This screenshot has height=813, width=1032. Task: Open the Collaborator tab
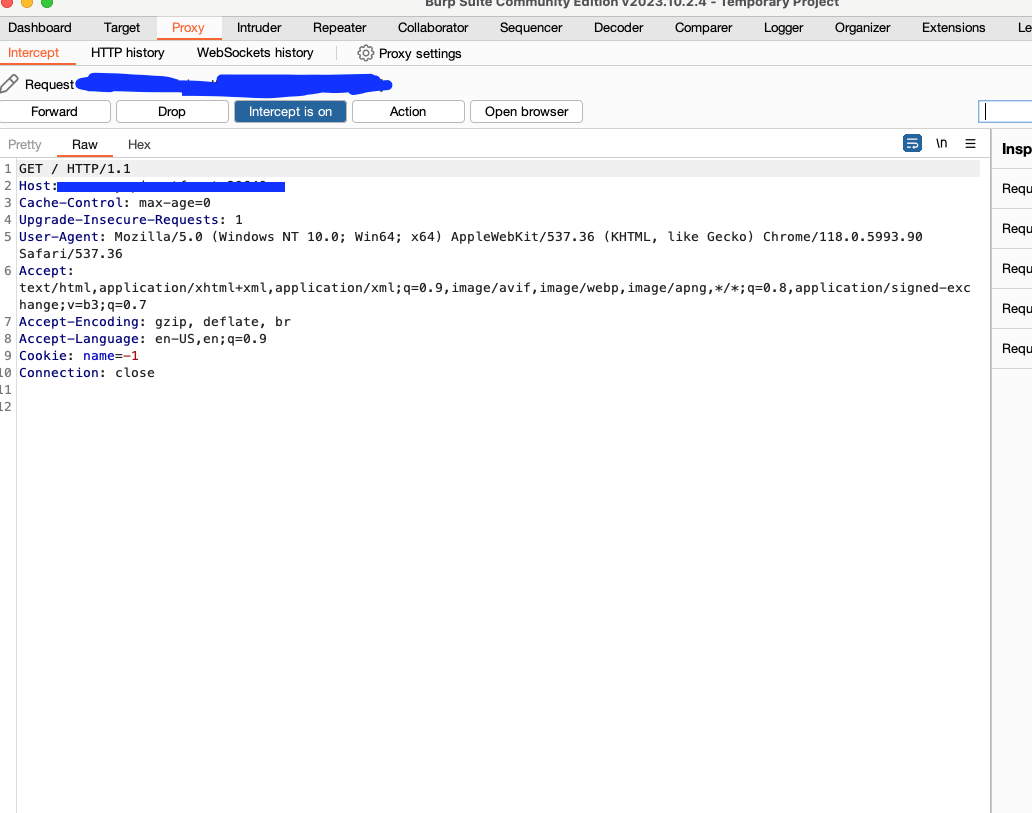(x=433, y=28)
